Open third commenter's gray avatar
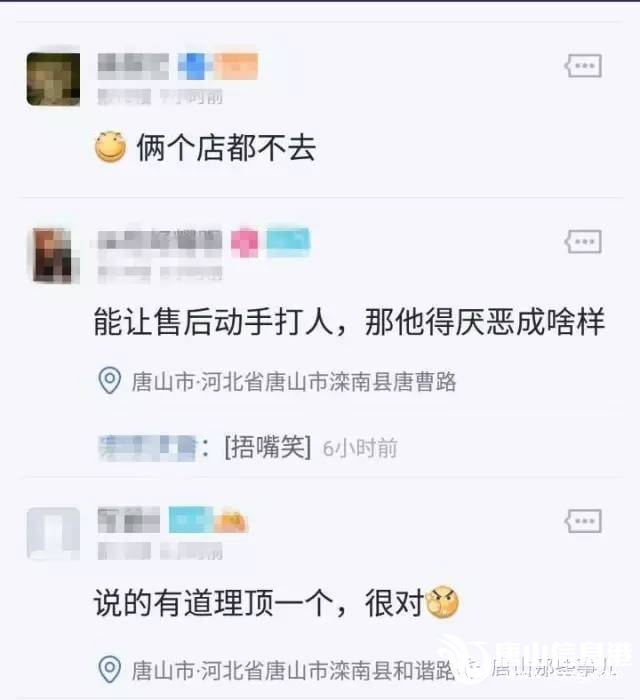 (x=53, y=533)
